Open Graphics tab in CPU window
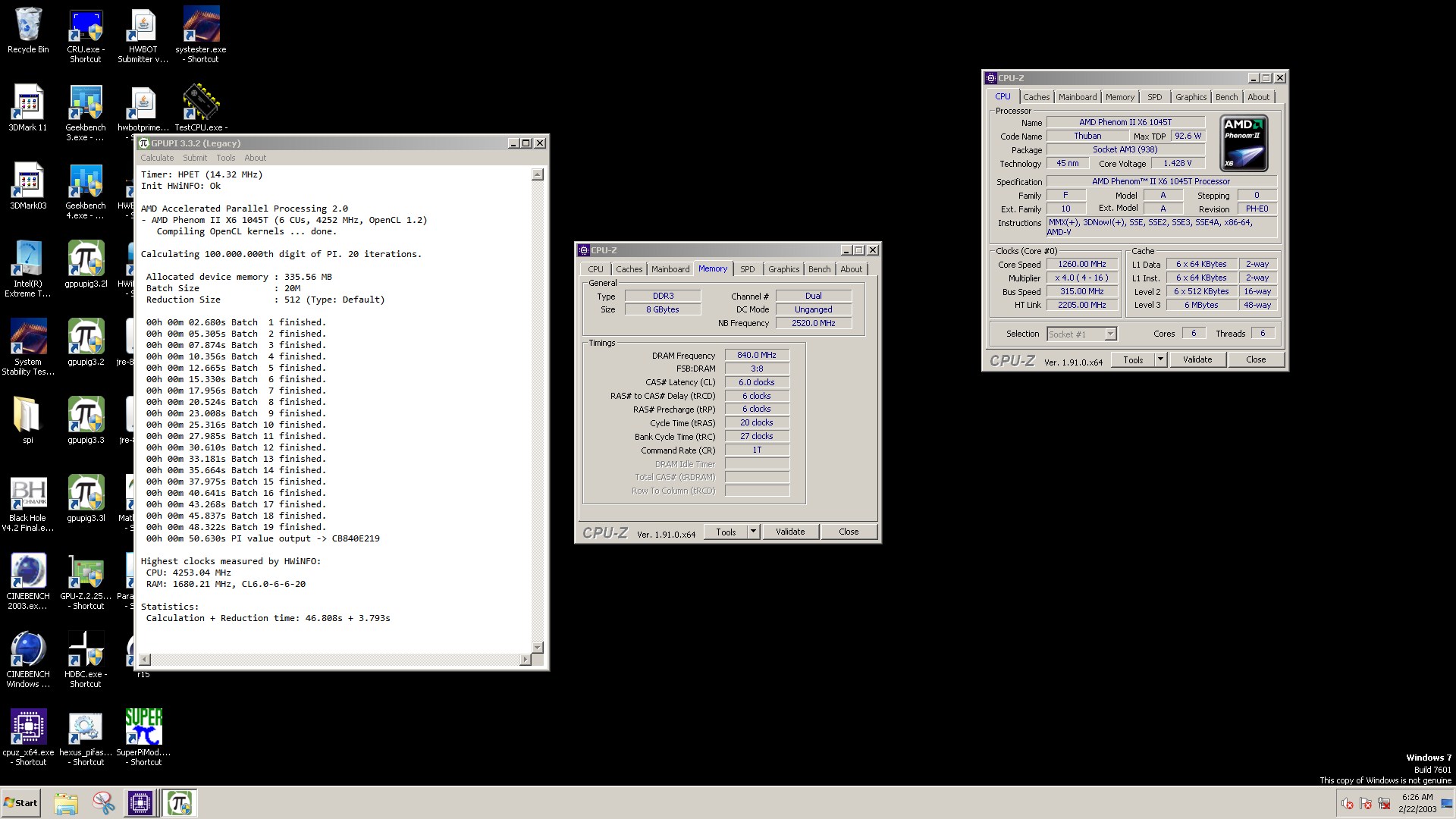Image resolution: width=1456 pixels, height=819 pixels. tap(1191, 97)
